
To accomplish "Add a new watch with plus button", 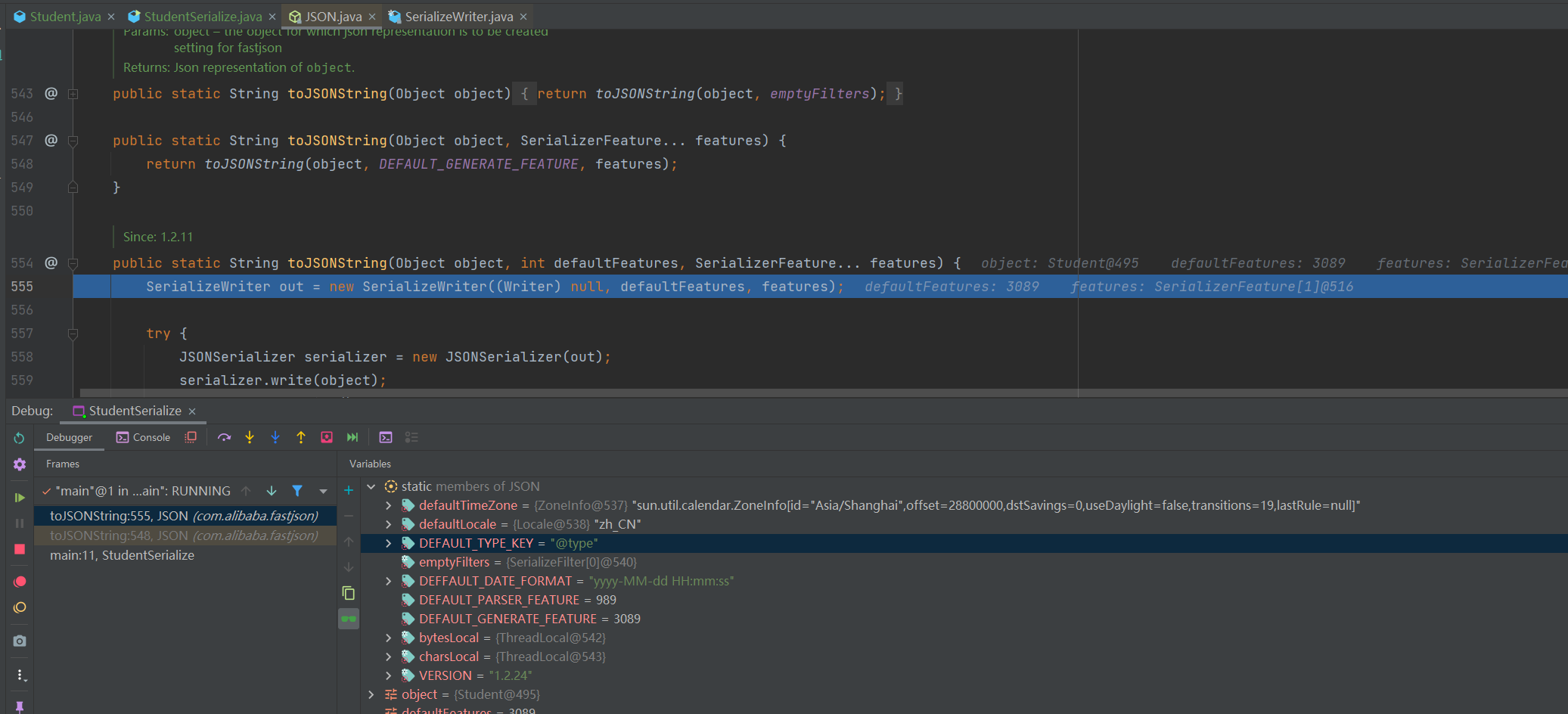I will click(349, 490).
